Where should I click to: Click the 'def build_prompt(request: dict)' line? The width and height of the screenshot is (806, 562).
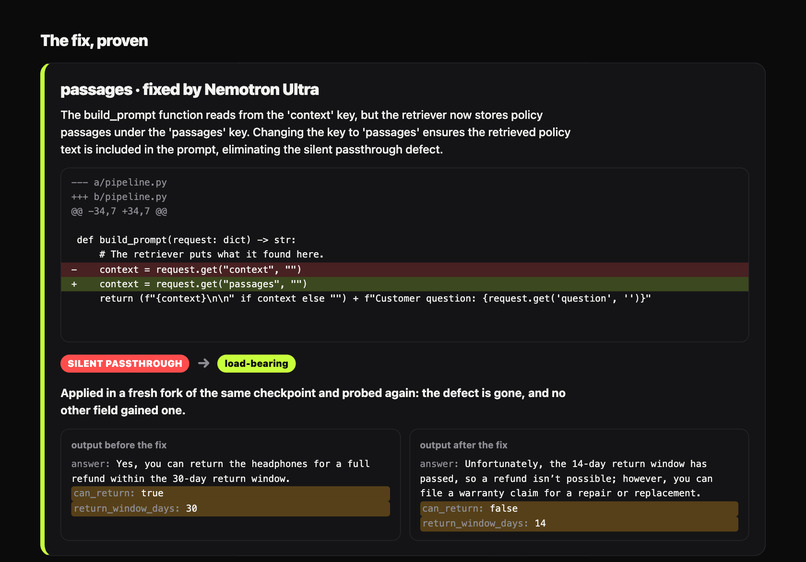tap(186, 240)
